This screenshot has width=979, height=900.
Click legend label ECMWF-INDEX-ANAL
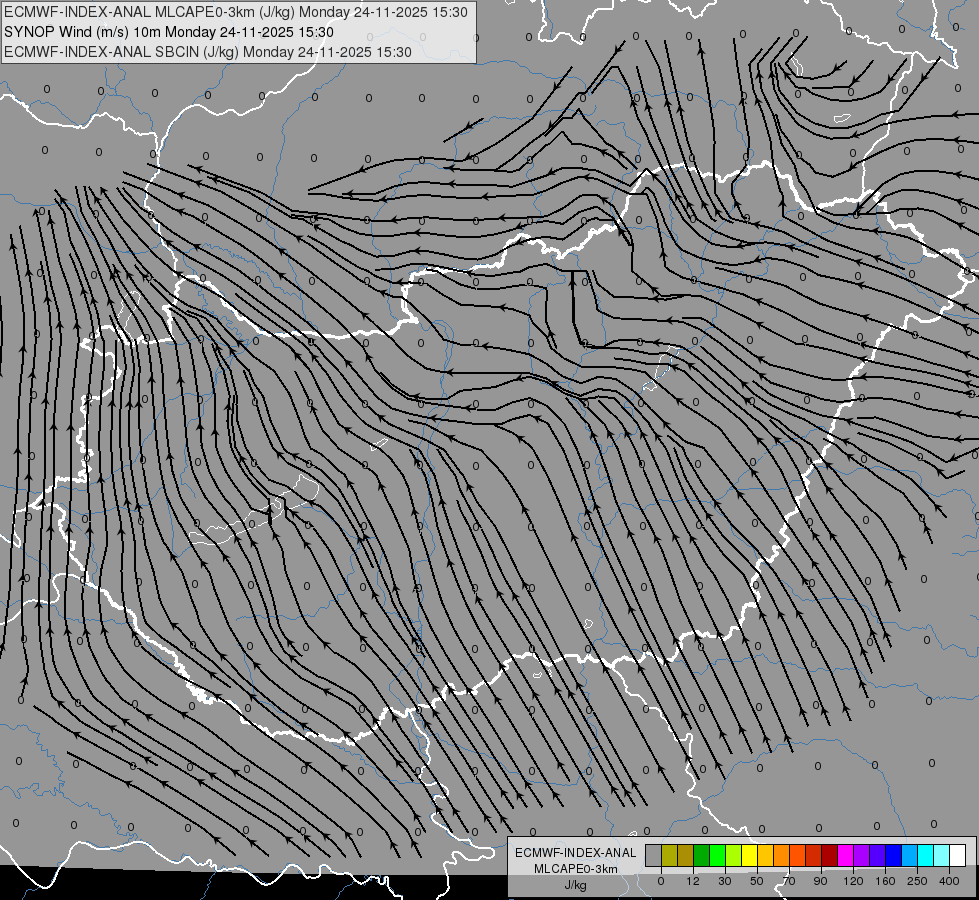click(x=576, y=853)
